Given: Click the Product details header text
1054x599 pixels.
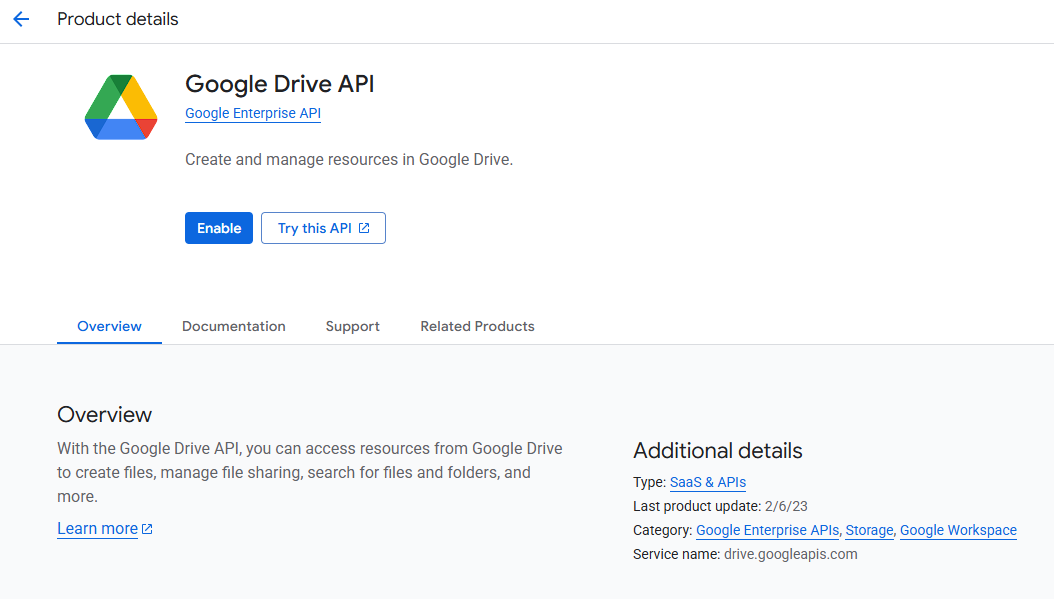Looking at the screenshot, I should (117, 19).
